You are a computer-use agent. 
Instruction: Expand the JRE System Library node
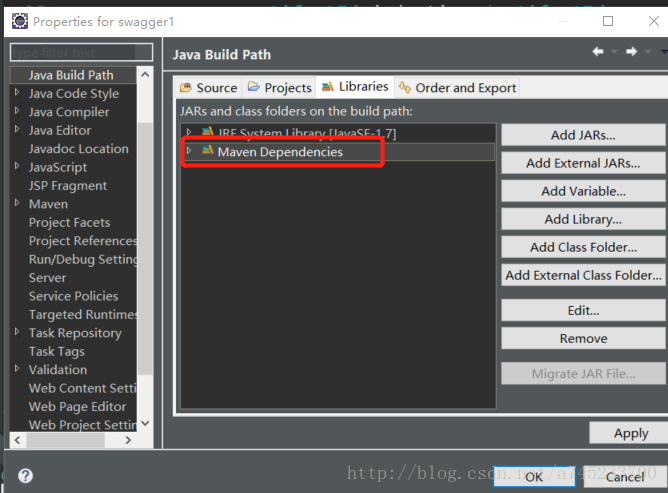189,132
